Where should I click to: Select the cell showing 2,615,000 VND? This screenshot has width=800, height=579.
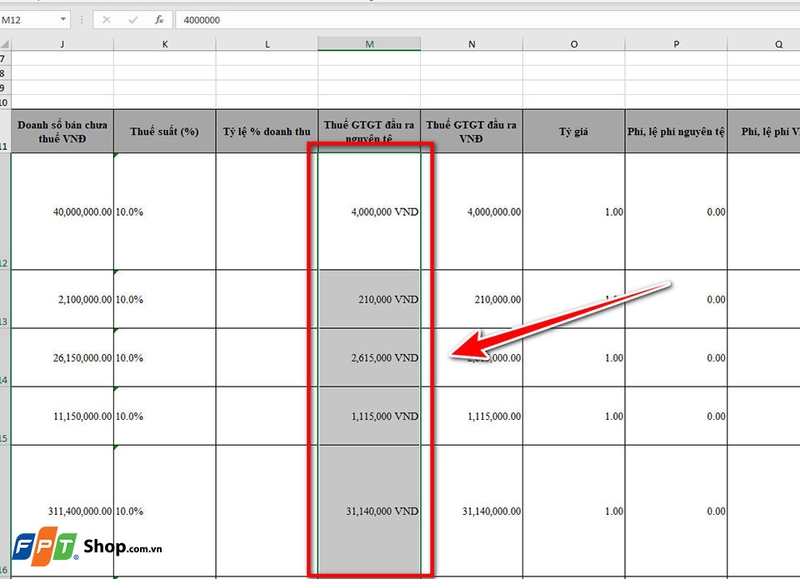pyautogui.click(x=369, y=355)
